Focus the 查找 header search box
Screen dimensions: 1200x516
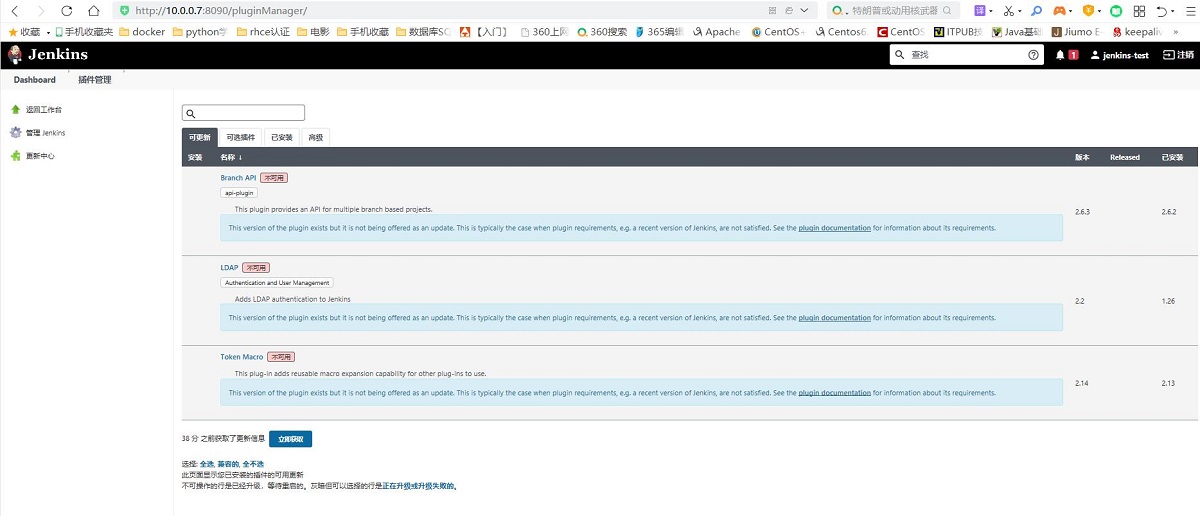(x=967, y=55)
